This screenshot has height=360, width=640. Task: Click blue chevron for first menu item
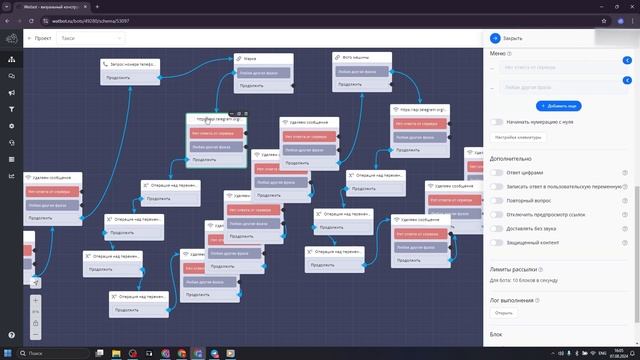click(627, 60)
